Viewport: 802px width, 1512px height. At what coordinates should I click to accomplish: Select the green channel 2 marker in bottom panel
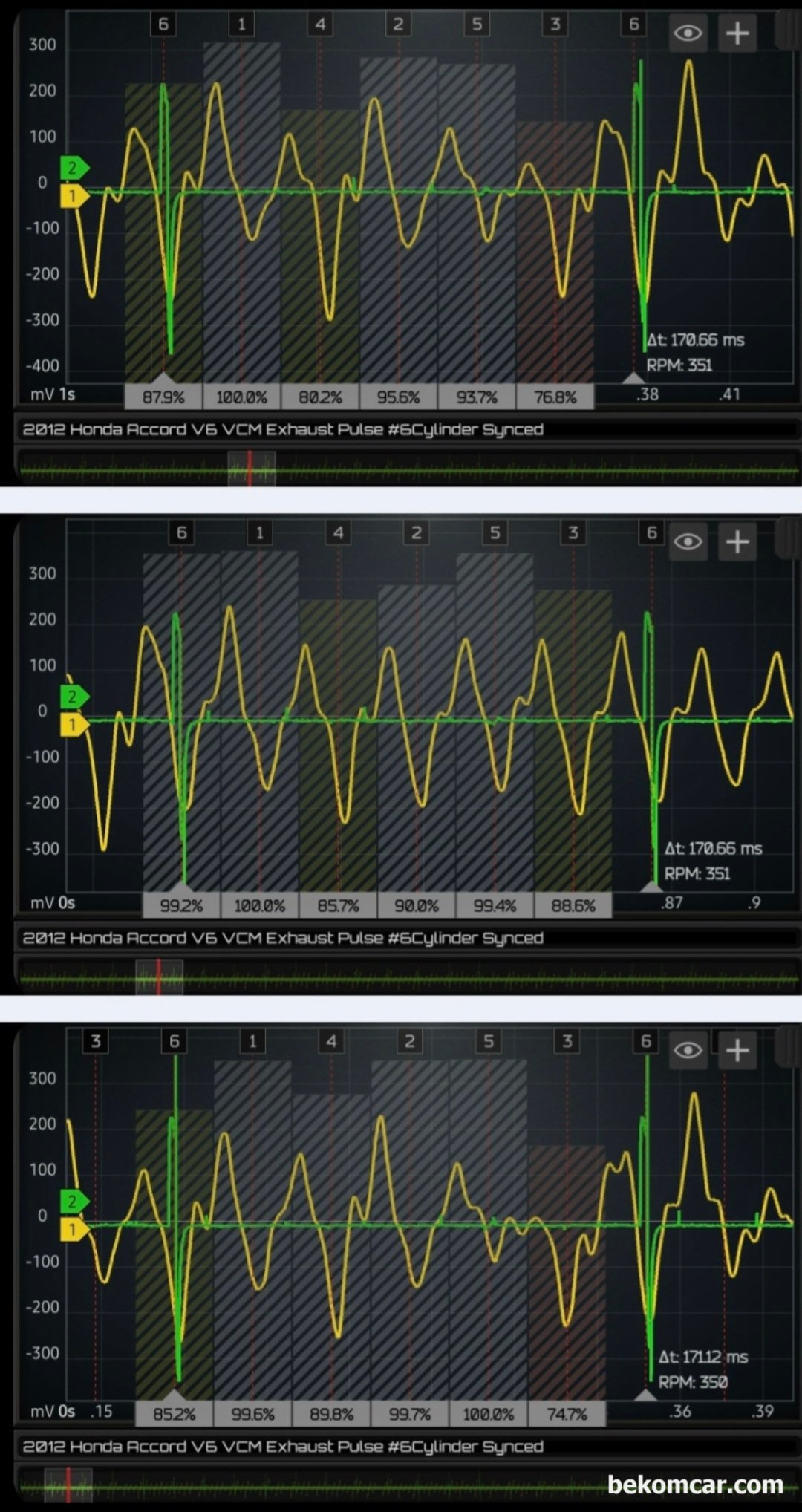coord(73,1201)
